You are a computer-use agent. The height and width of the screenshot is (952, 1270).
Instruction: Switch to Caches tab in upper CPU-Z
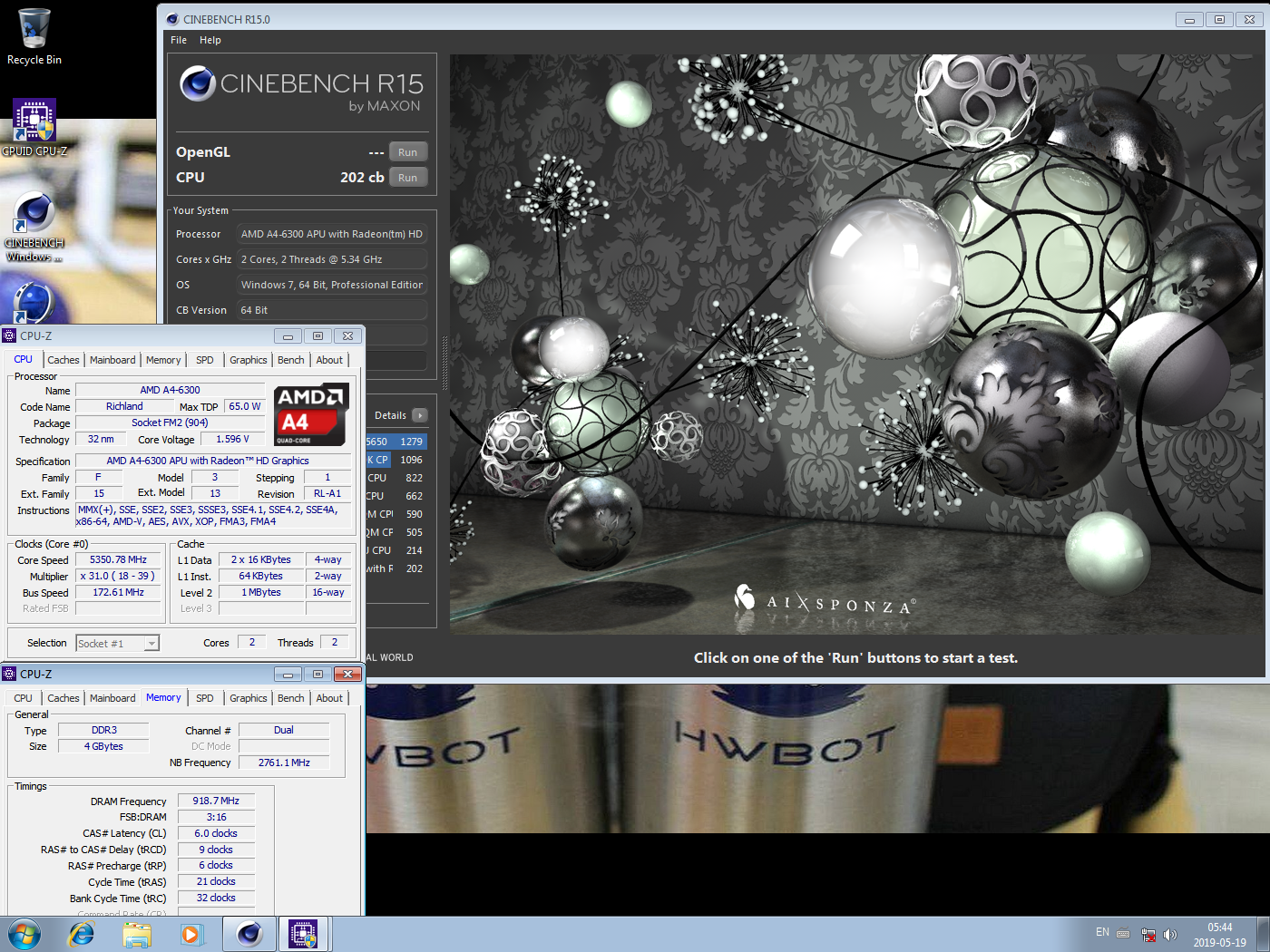coord(63,360)
